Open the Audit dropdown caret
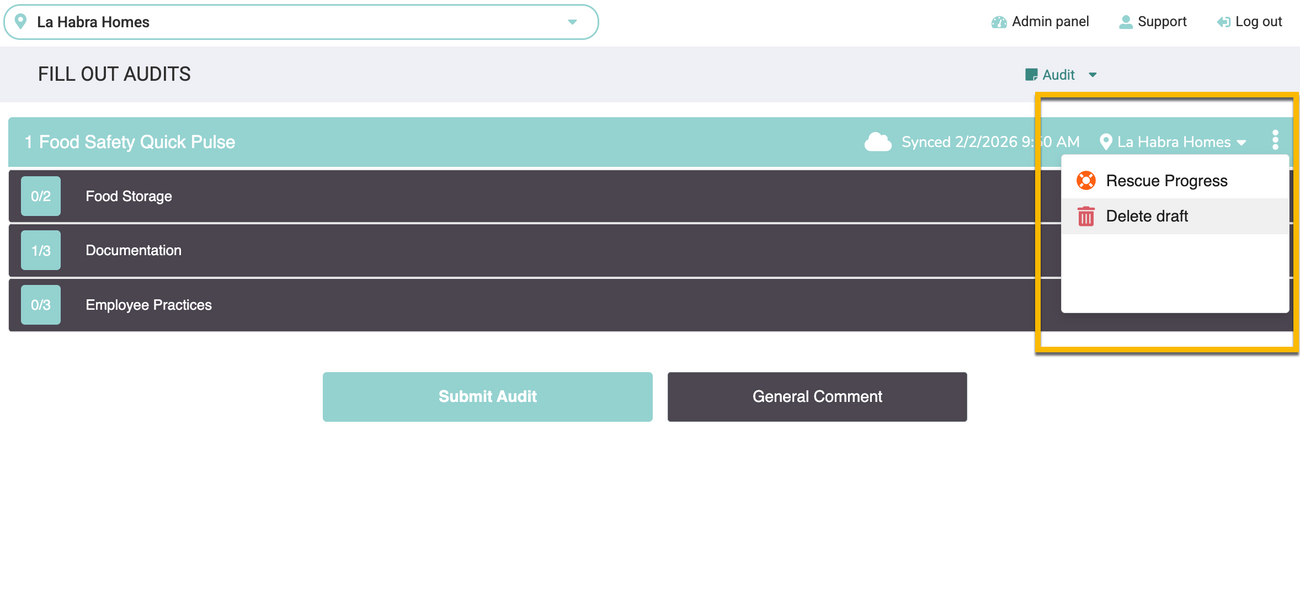 (x=1092, y=75)
